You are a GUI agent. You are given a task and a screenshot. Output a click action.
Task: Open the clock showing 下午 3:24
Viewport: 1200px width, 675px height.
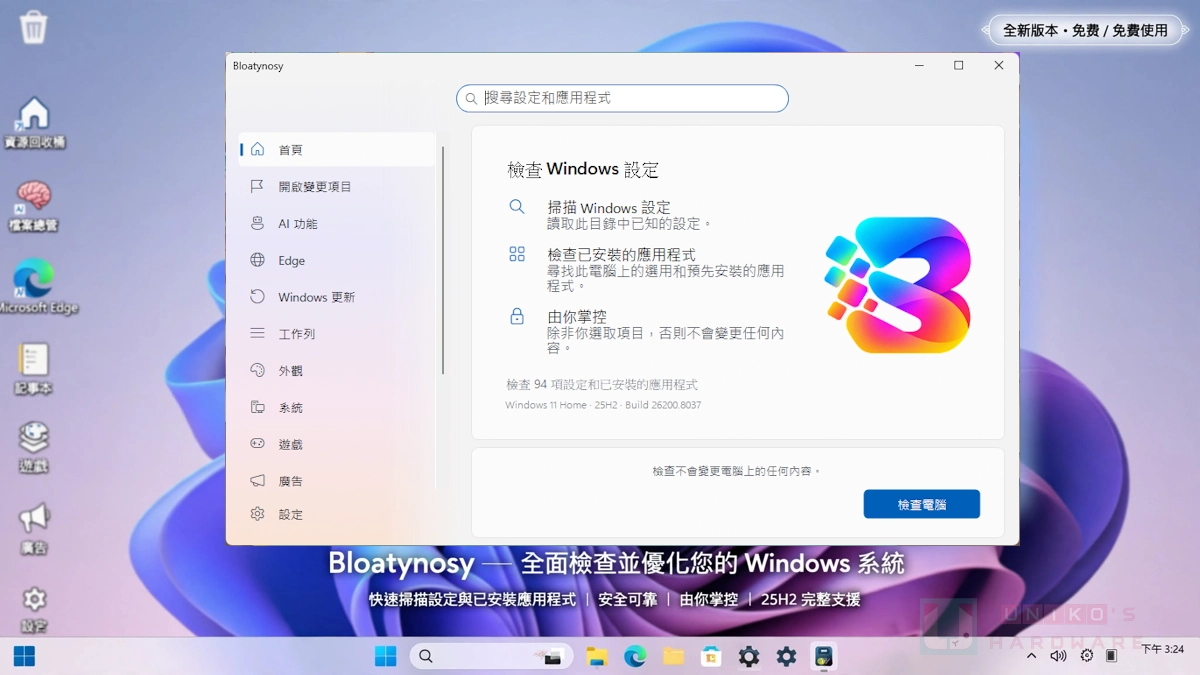pyautogui.click(x=1162, y=650)
